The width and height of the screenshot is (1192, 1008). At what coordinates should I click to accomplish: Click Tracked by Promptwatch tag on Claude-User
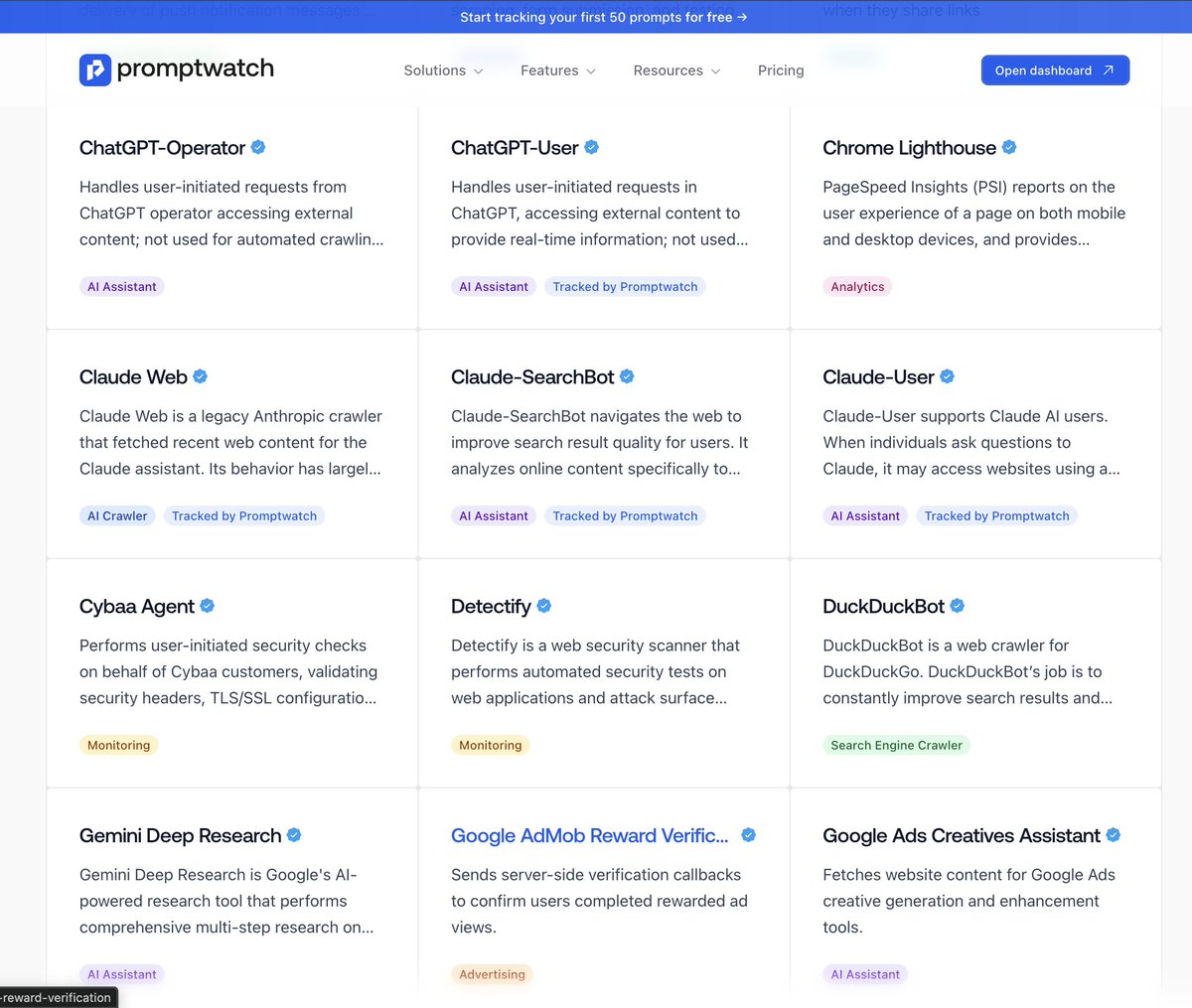[996, 516]
